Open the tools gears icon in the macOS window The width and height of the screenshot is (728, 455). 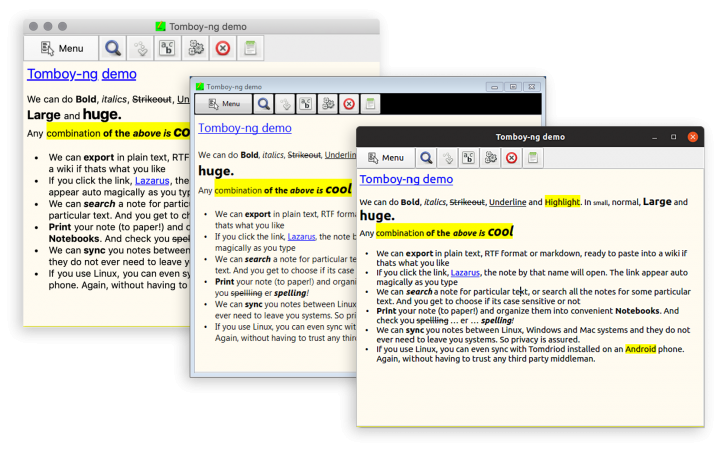(195, 48)
